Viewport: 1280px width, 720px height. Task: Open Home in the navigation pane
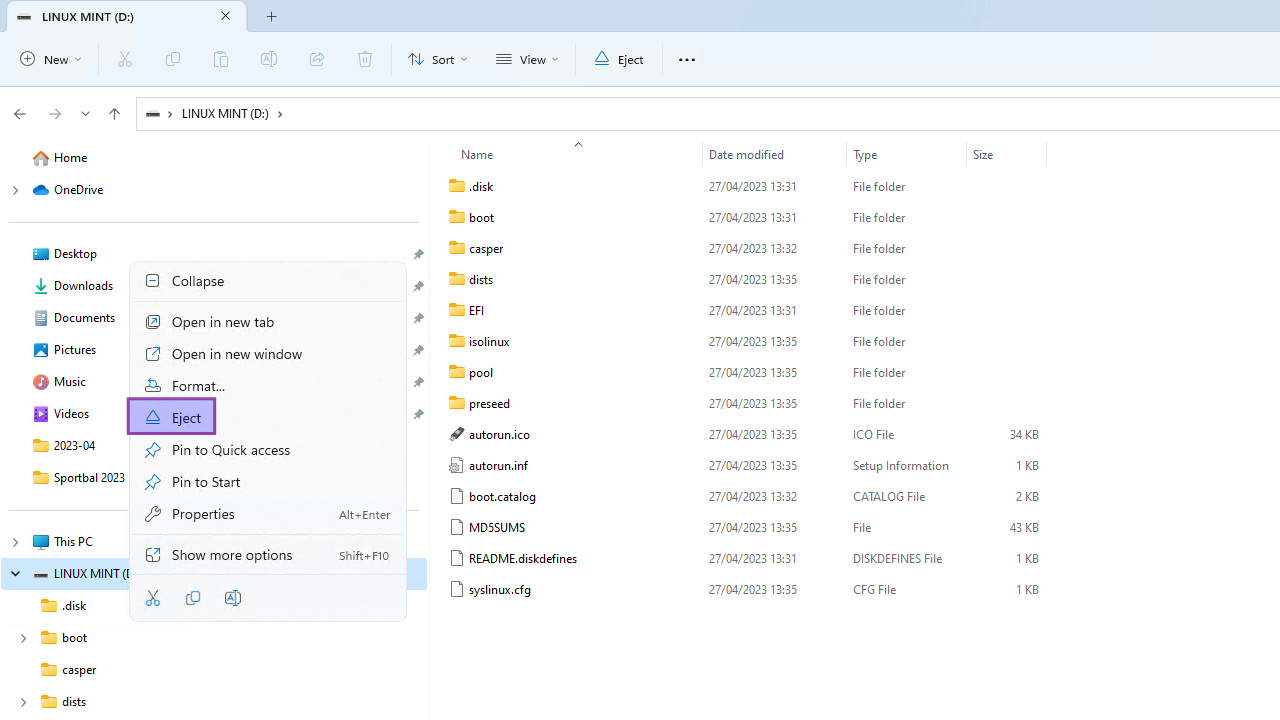60,158
